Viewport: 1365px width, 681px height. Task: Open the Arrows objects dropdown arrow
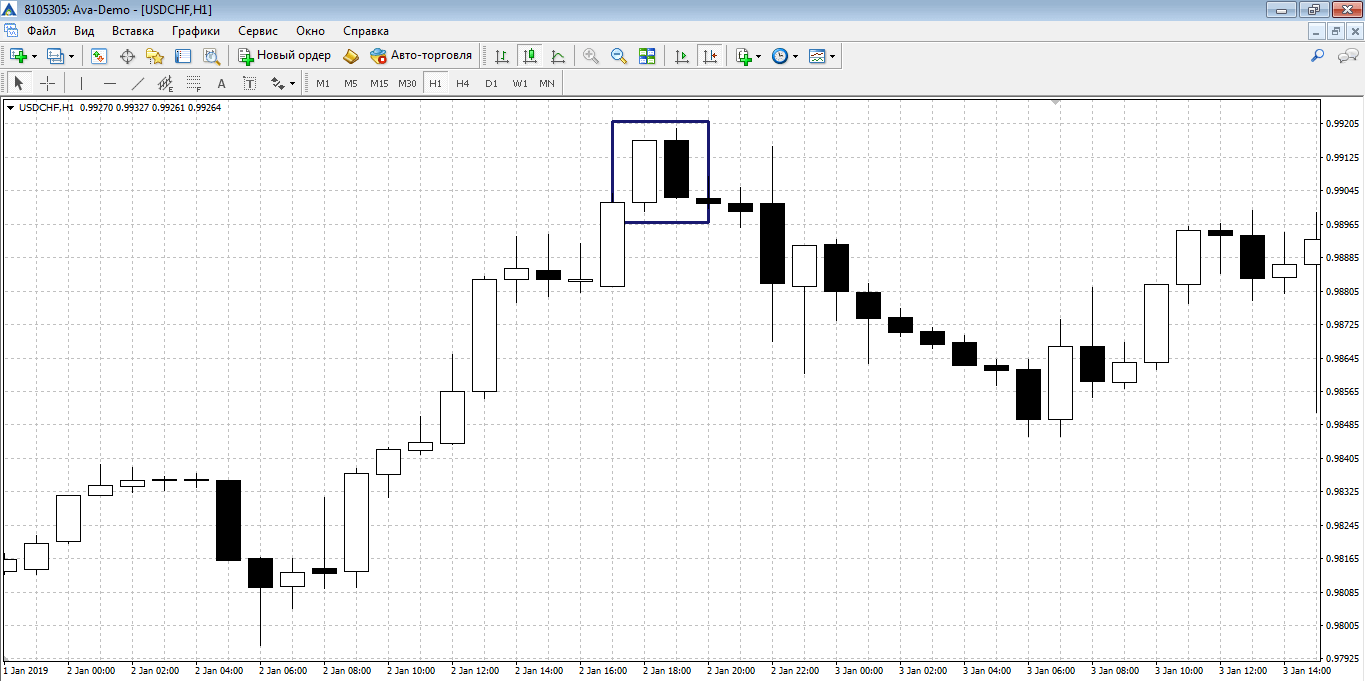pyautogui.click(x=293, y=83)
